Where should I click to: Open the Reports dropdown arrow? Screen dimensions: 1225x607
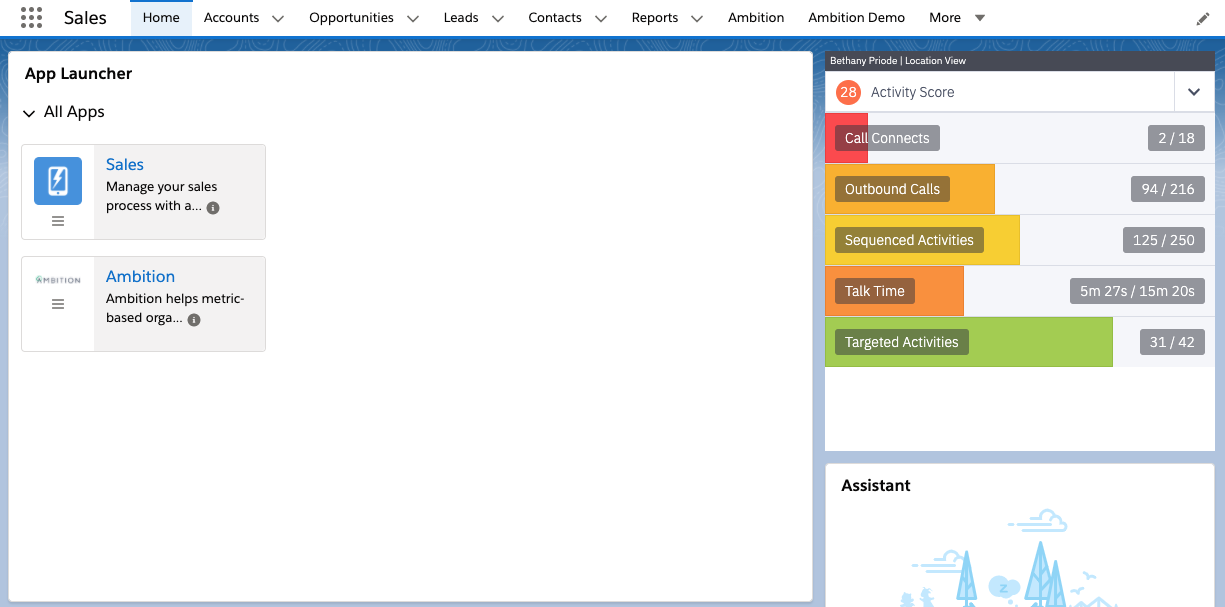697,17
